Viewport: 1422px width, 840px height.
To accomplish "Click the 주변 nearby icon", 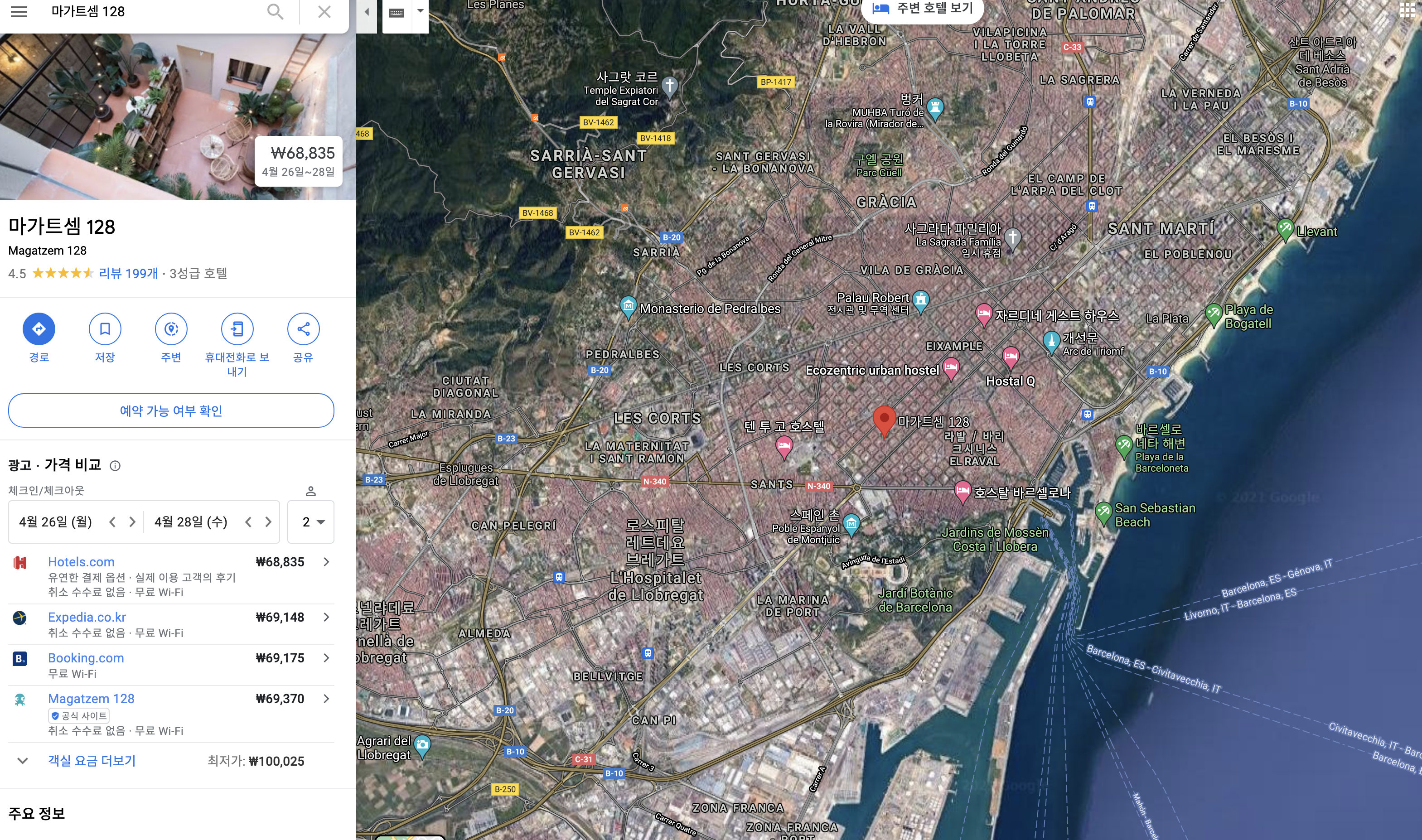I will (171, 329).
